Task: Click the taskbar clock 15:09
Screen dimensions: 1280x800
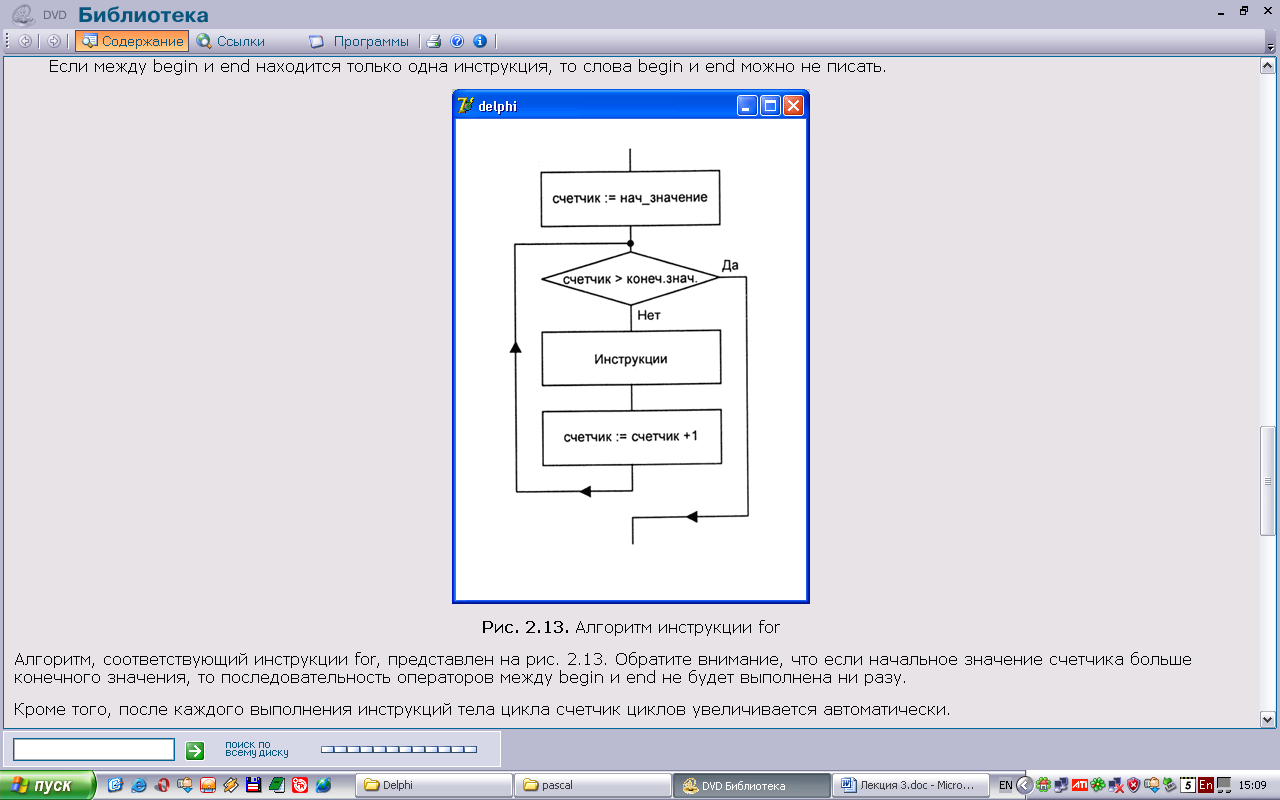Action: coord(1252,785)
